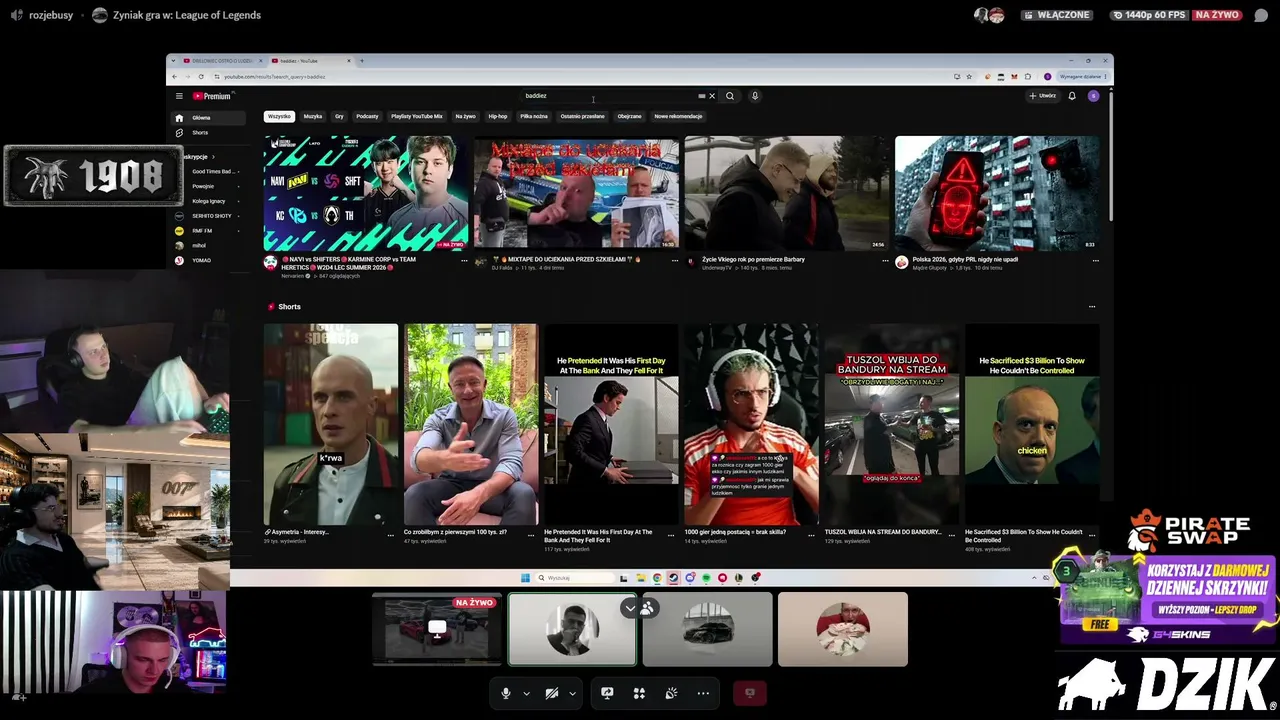
Task: Start voice search with the microphone icon
Action: (x=755, y=96)
